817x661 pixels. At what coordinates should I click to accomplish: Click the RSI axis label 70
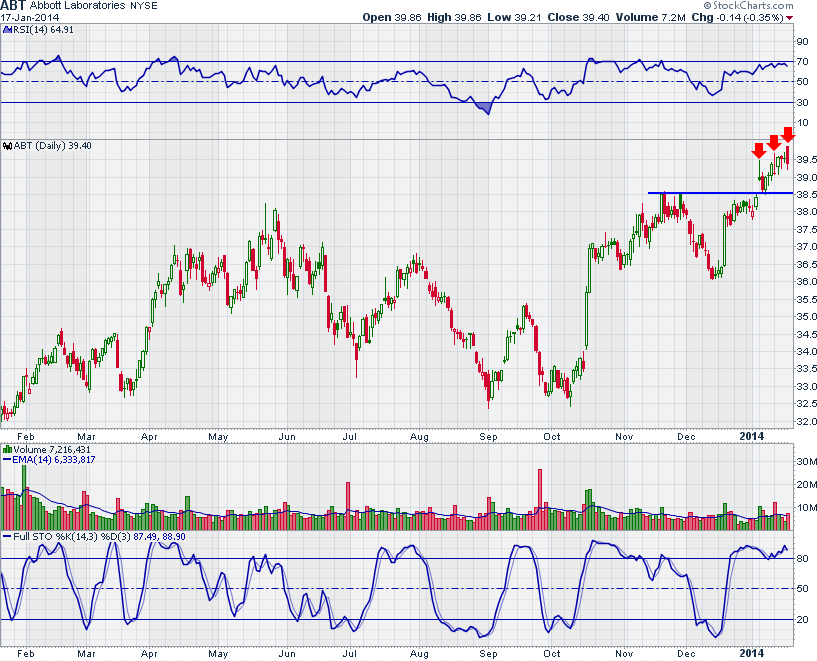[802, 61]
